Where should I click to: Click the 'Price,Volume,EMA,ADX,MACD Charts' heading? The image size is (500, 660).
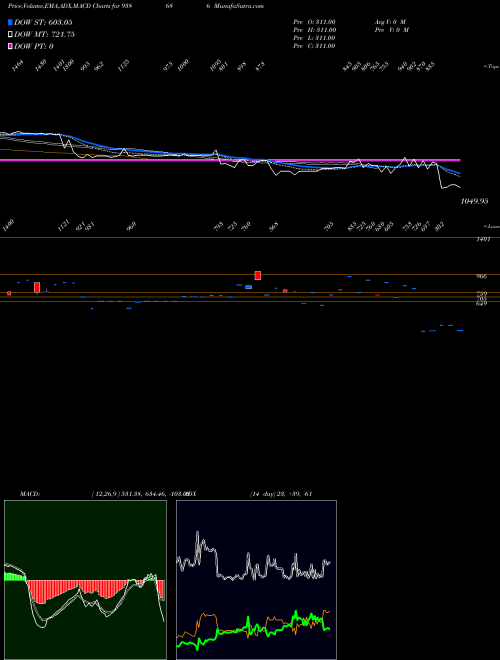coord(61,6)
